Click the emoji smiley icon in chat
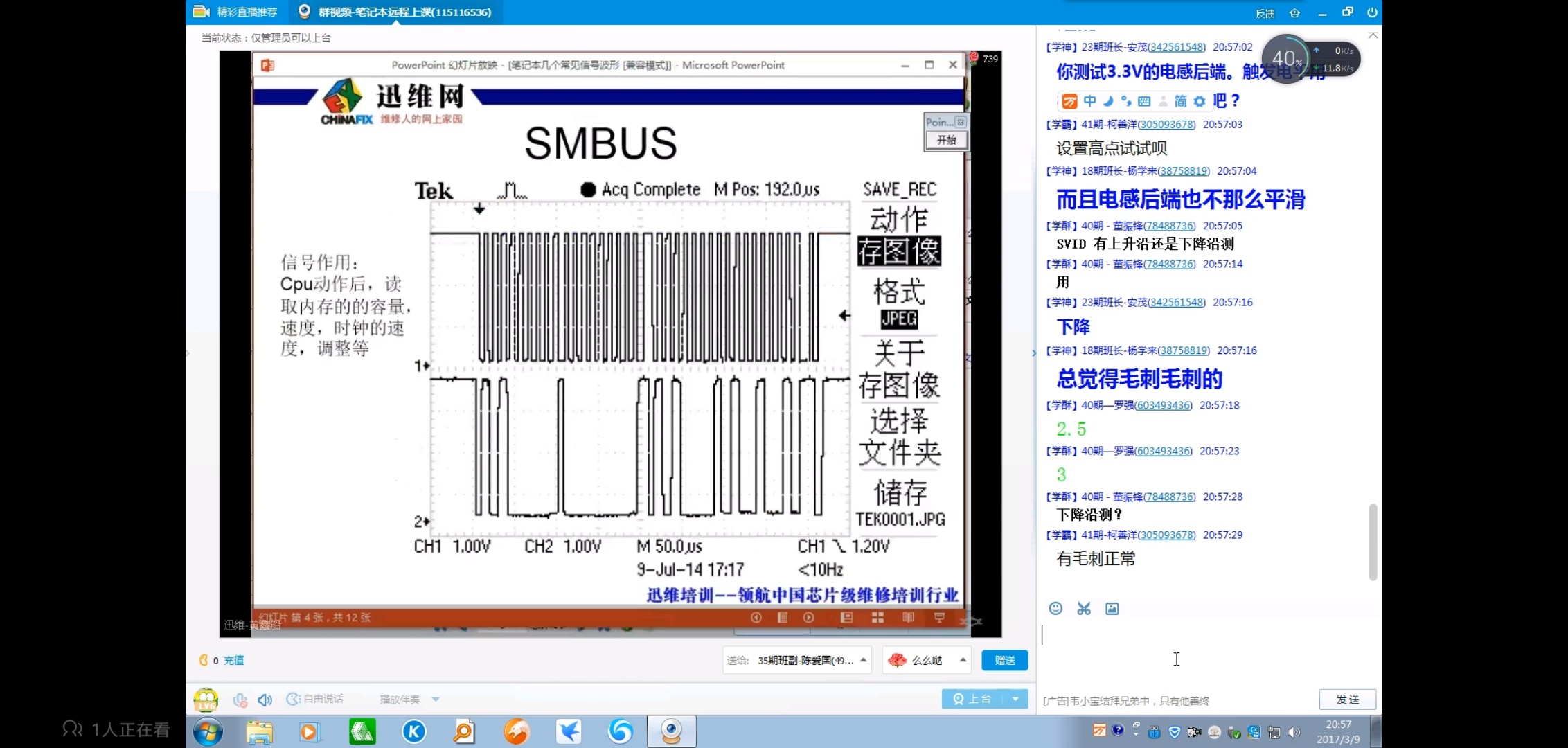 [1055, 608]
